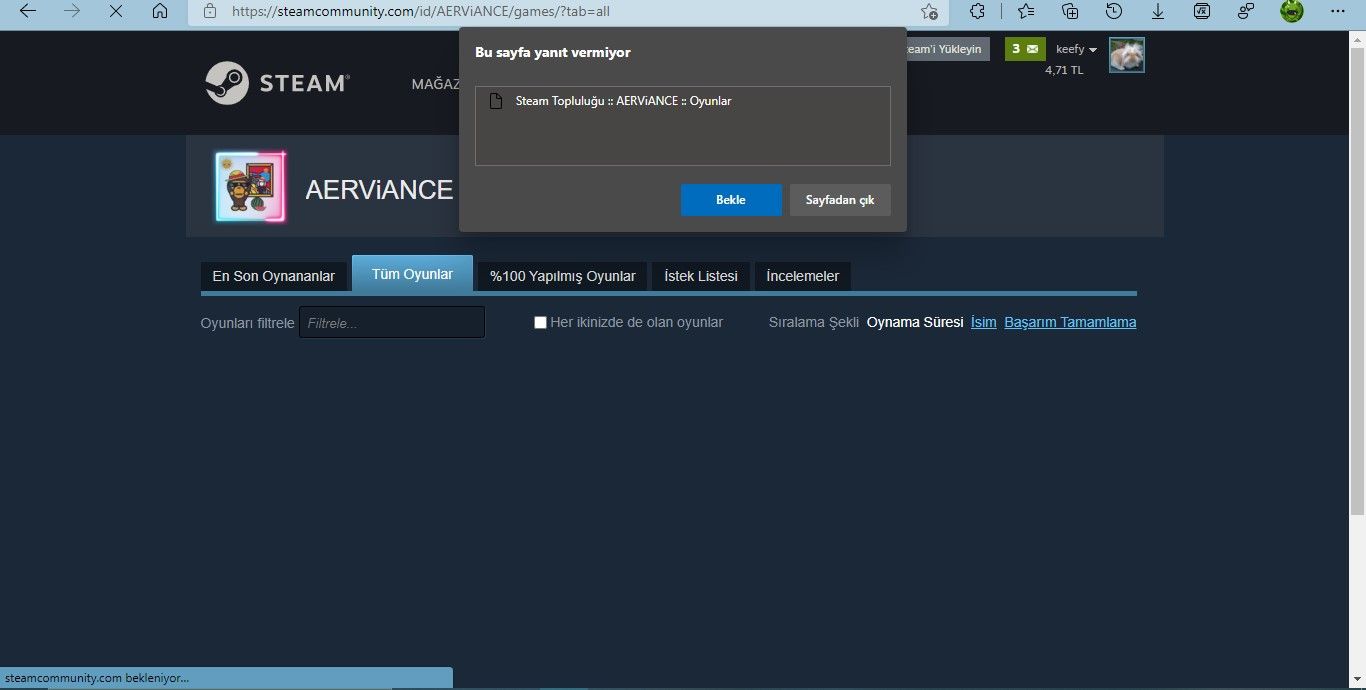
Task: Open the browser home page icon
Action: pyautogui.click(x=160, y=12)
